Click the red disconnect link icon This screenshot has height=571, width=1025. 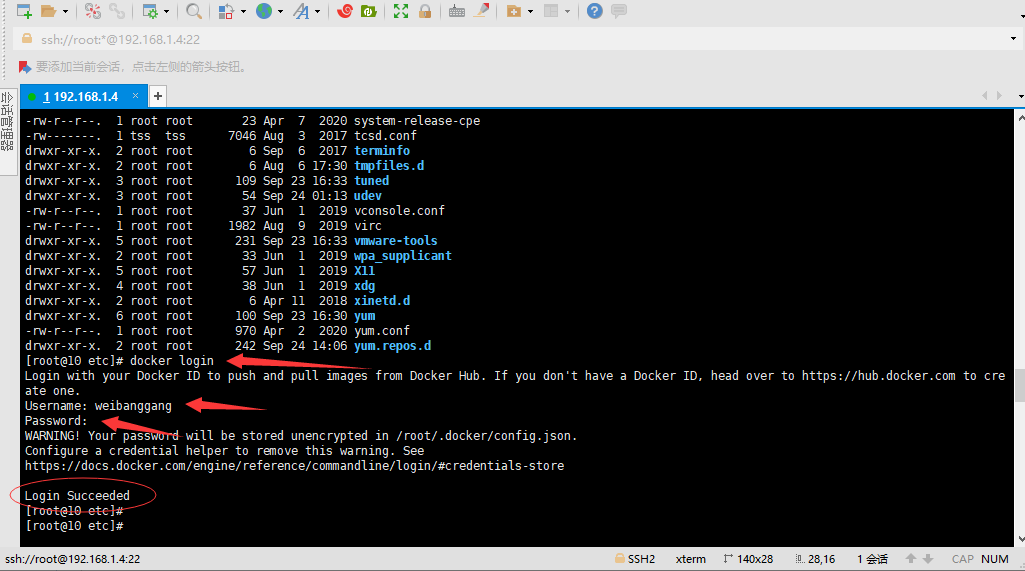93,11
